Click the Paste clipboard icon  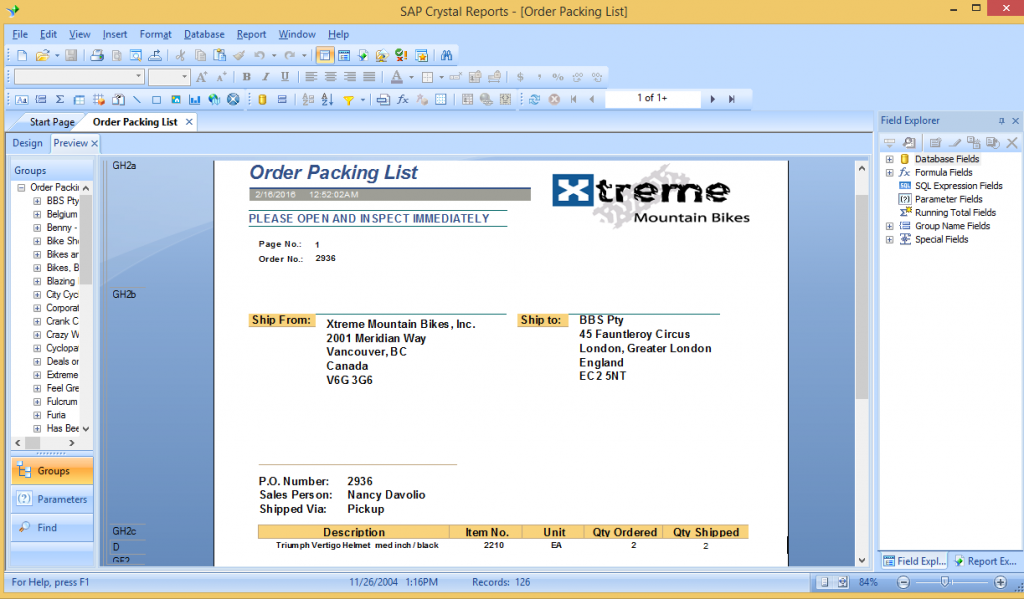coord(219,56)
